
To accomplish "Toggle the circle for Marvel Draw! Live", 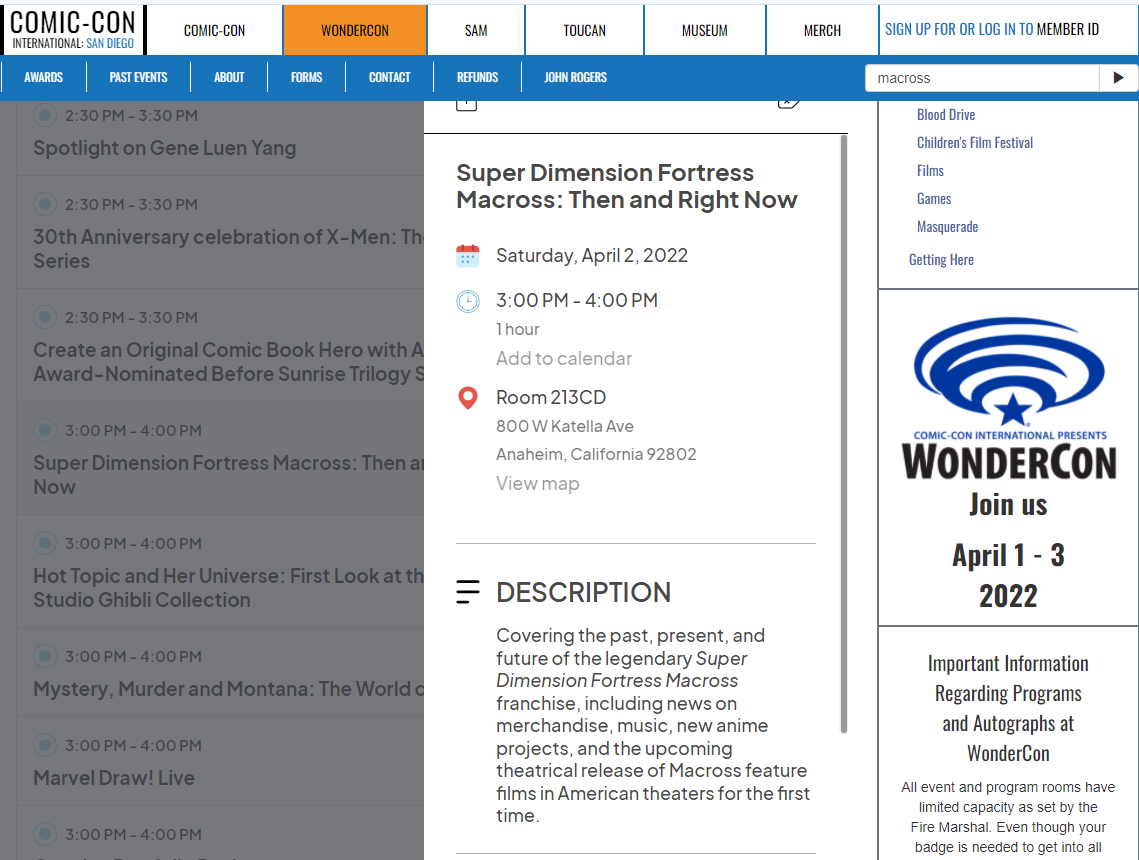I will pyautogui.click(x=45, y=745).
